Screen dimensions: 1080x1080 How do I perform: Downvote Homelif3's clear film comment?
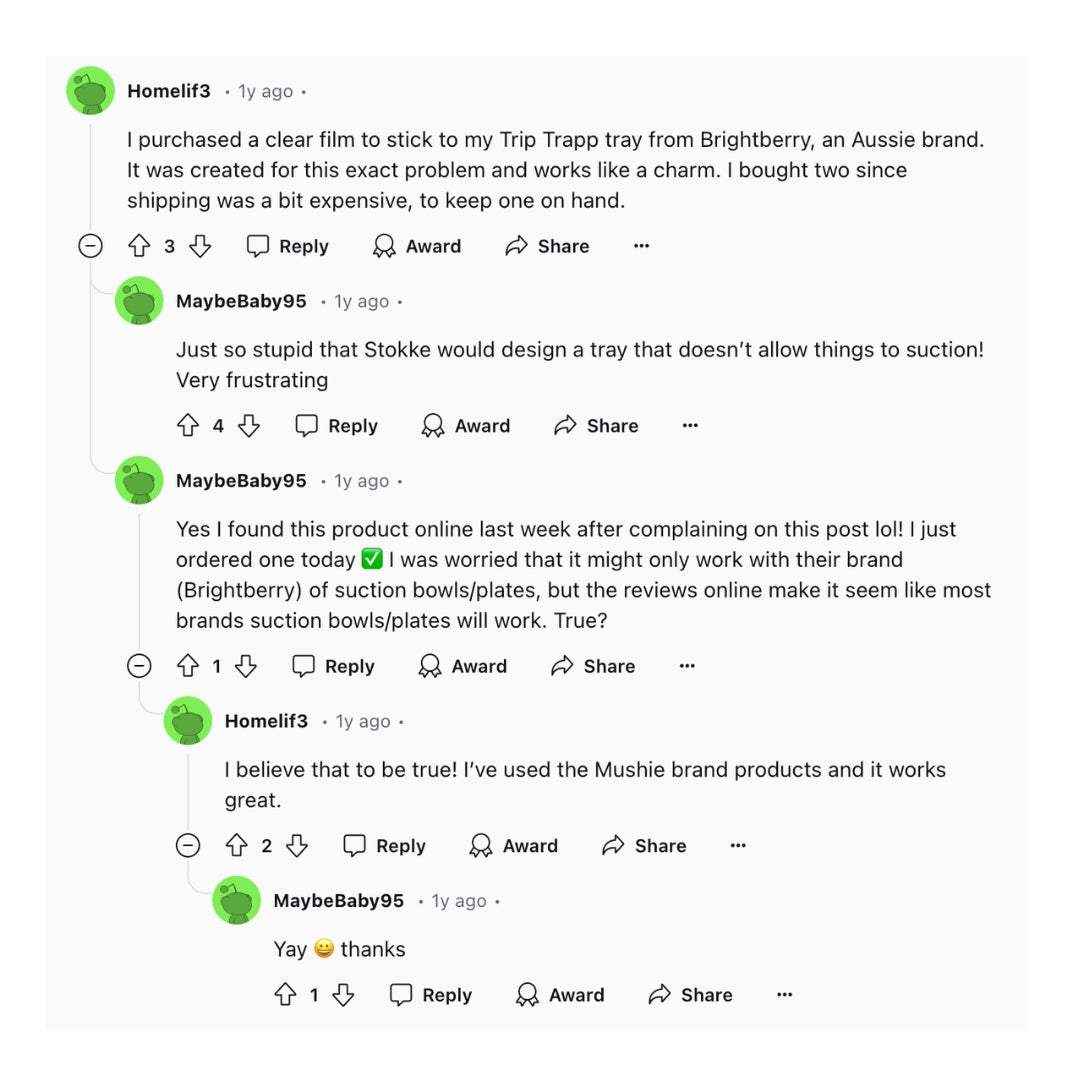pyautogui.click(x=200, y=246)
